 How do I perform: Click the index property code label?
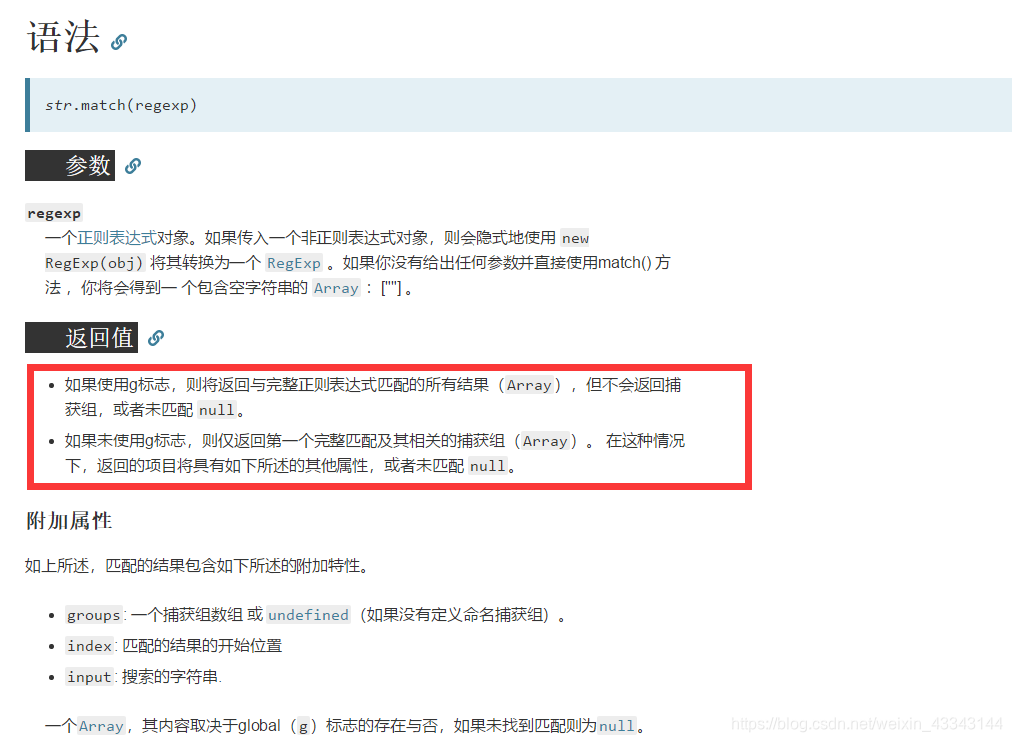[x=90, y=646]
